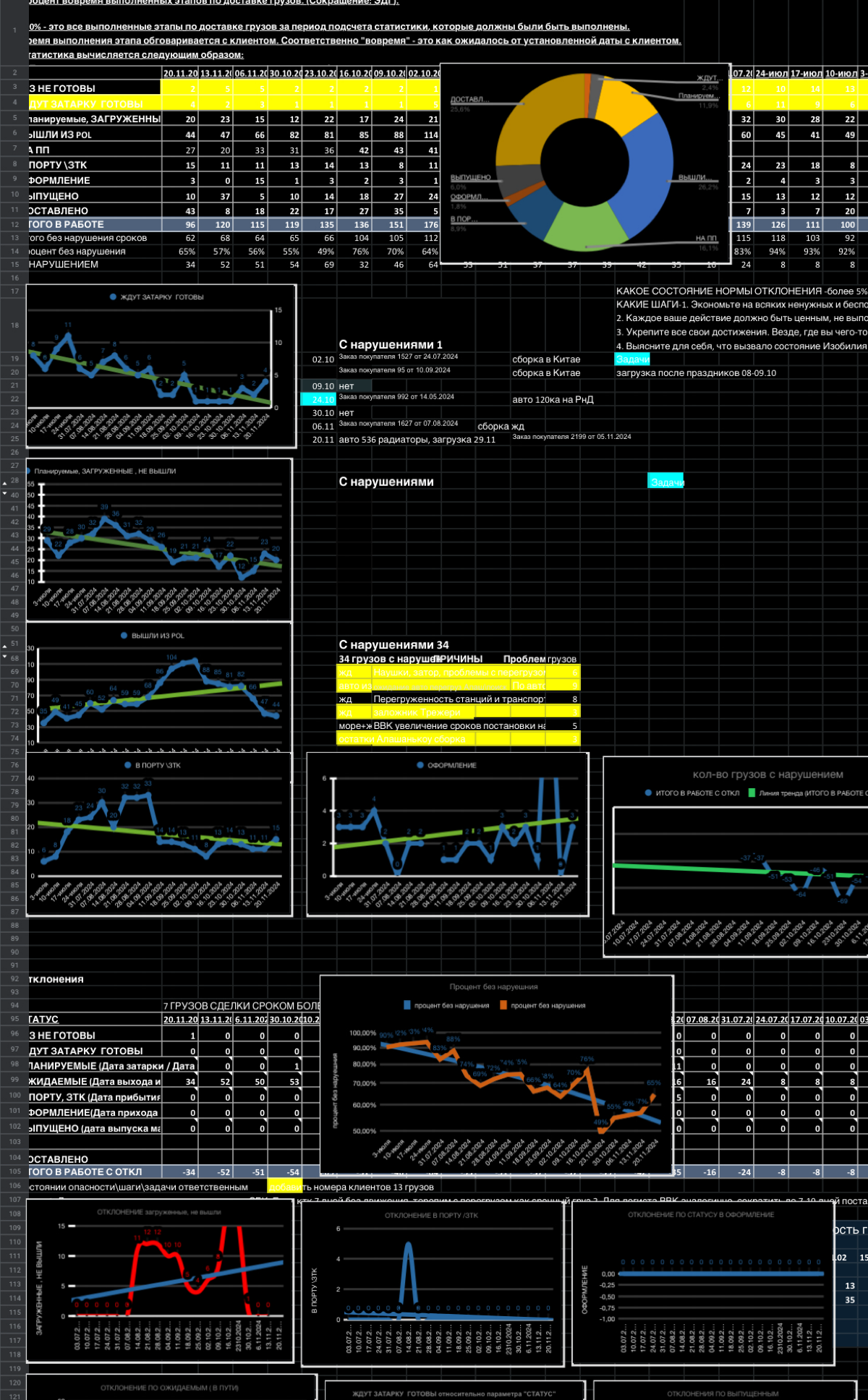Click the авто 120ка на РнД cell
Viewport: 868px width, 1400px height.
click(x=553, y=400)
